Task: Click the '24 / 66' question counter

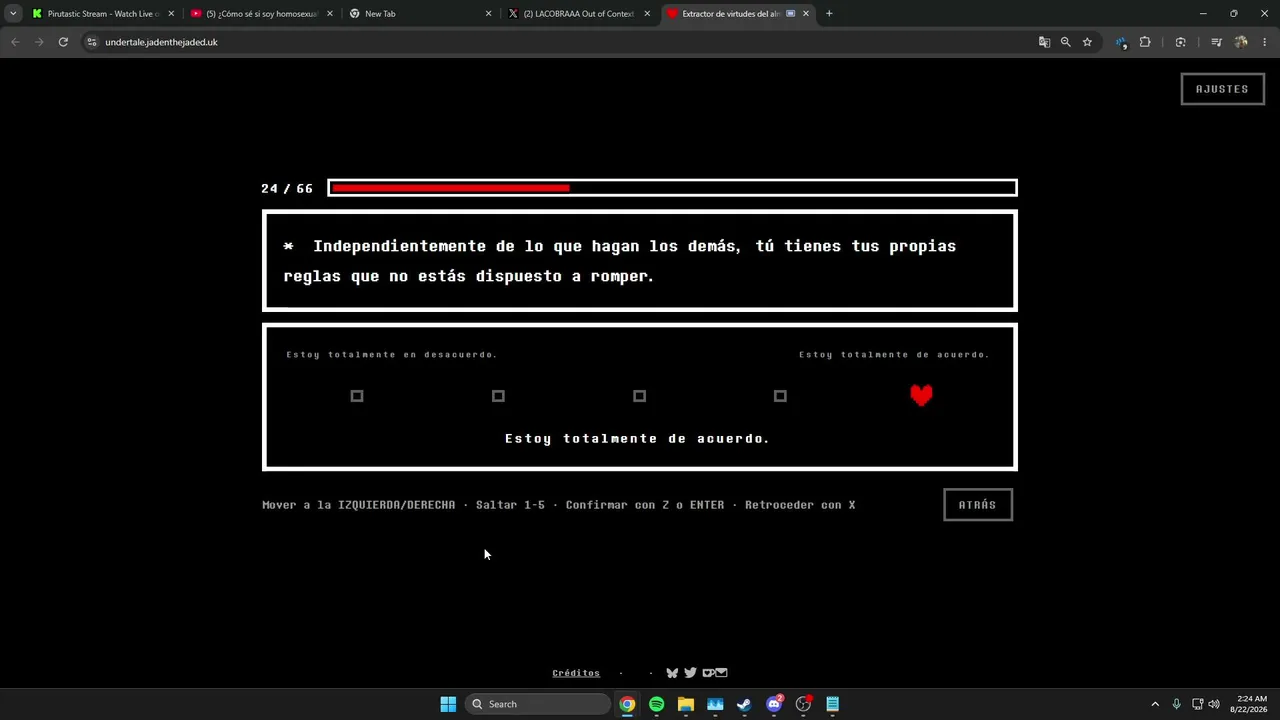Action: tap(287, 188)
